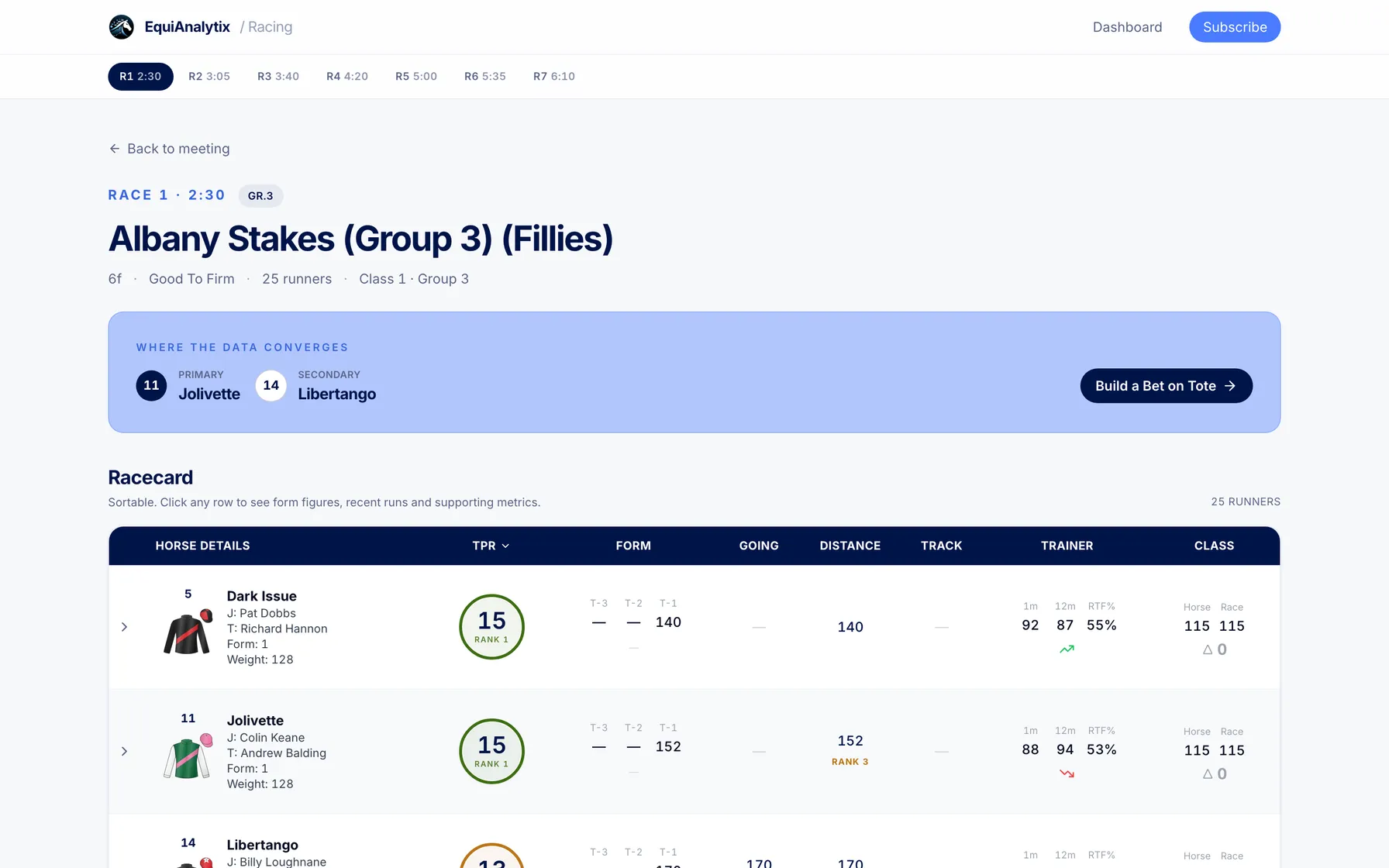Click the Racing breadcrumb link

[270, 27]
